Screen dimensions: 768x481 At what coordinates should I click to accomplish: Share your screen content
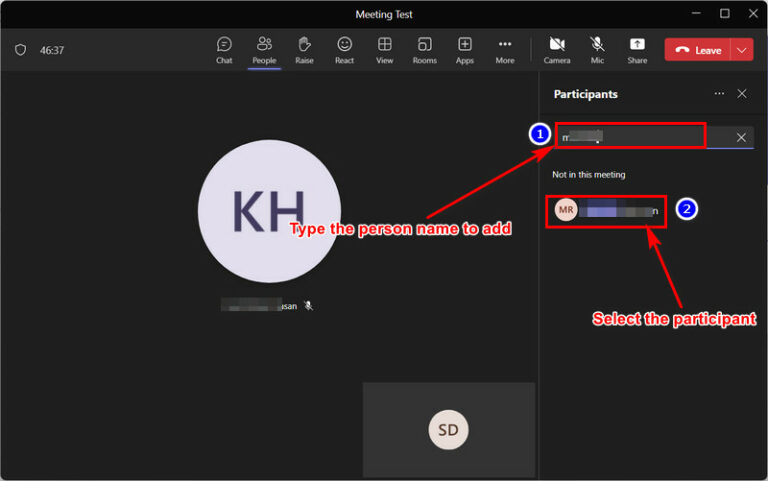(637, 50)
